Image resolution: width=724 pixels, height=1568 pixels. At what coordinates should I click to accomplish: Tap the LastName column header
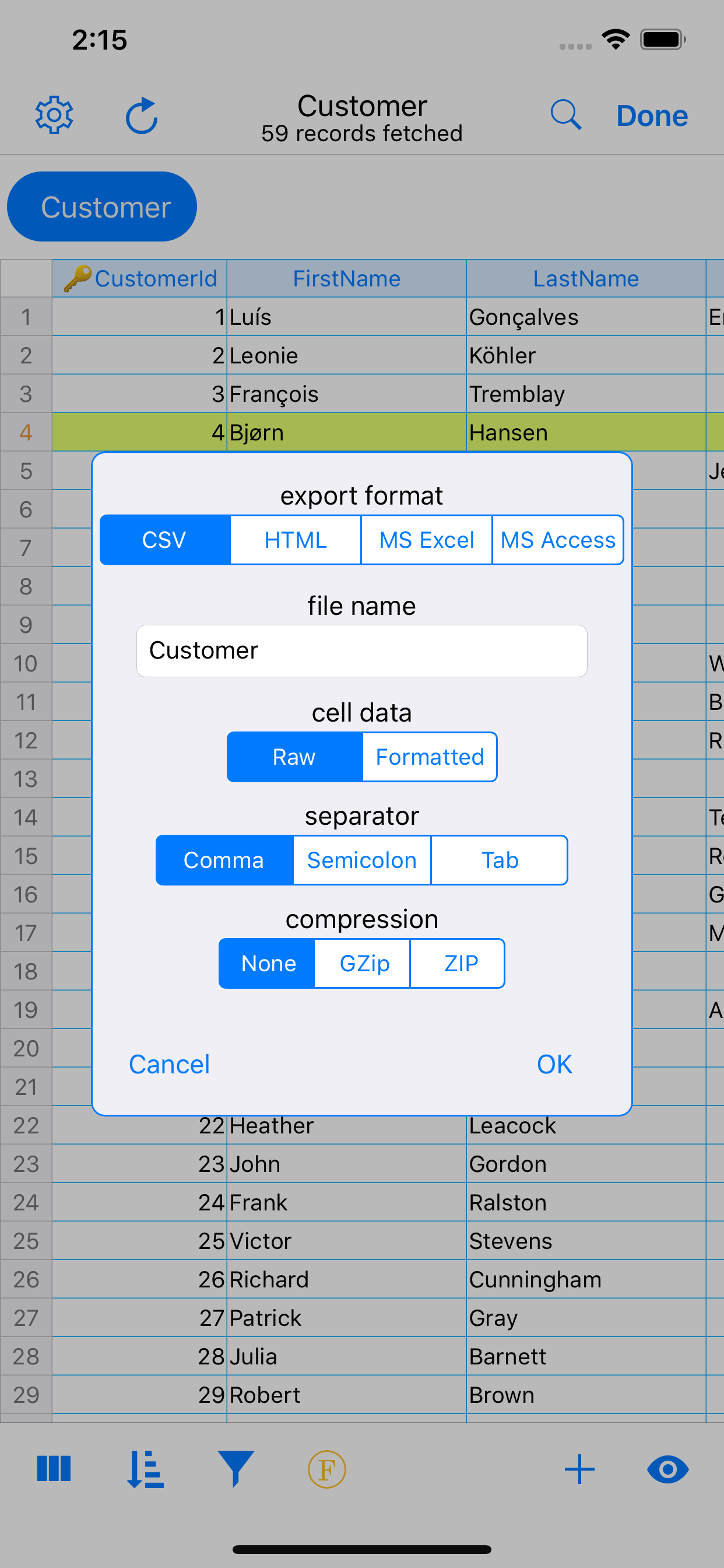pyautogui.click(x=586, y=278)
